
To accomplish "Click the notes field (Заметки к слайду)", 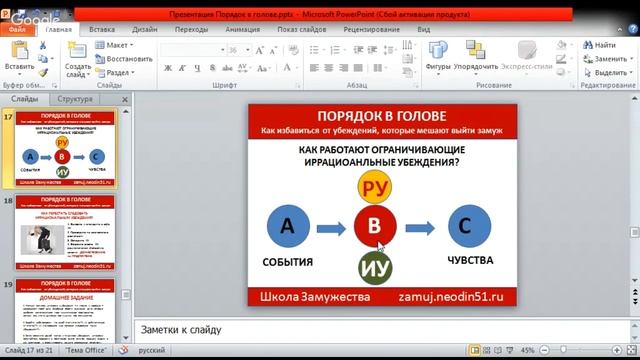I will (382, 330).
